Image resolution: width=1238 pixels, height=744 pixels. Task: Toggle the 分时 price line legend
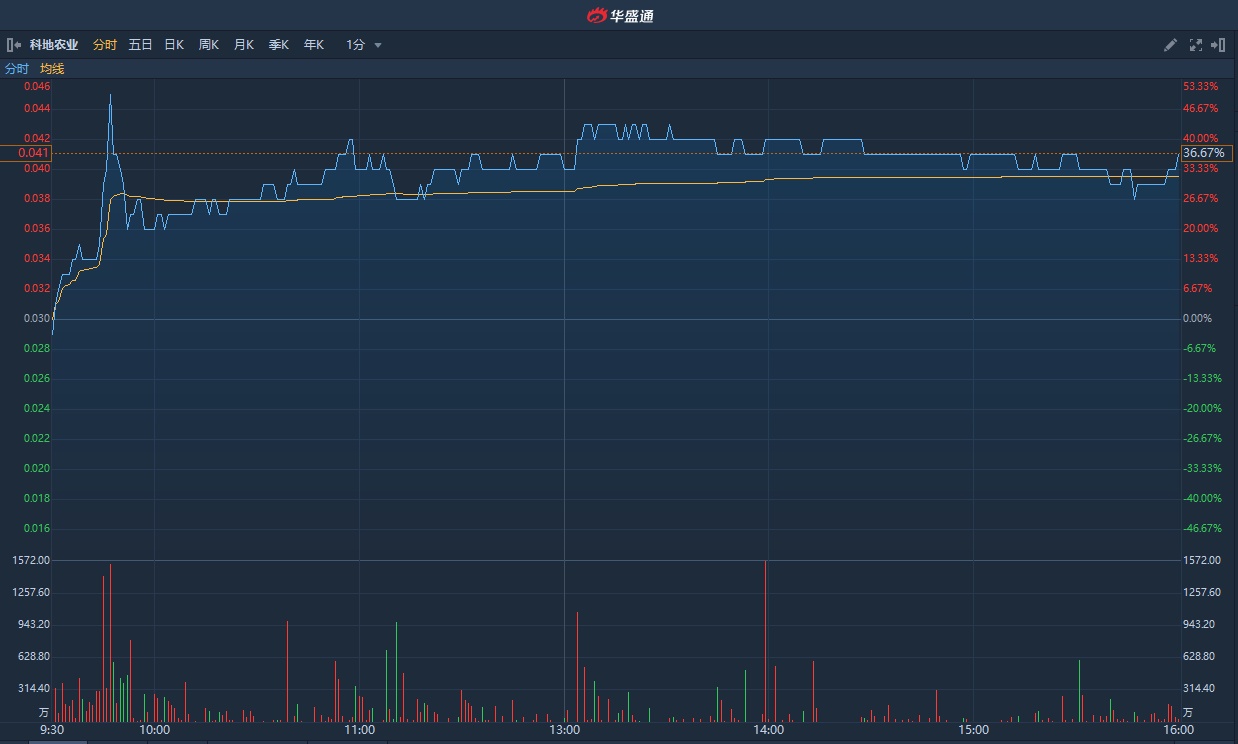point(17,69)
